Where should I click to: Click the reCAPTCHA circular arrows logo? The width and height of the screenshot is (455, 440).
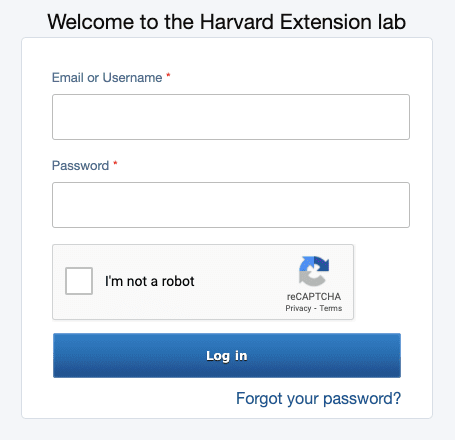[x=314, y=271]
